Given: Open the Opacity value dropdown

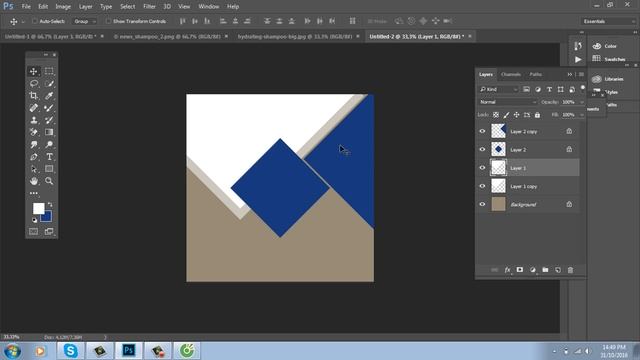Looking at the screenshot, I should click(582, 102).
